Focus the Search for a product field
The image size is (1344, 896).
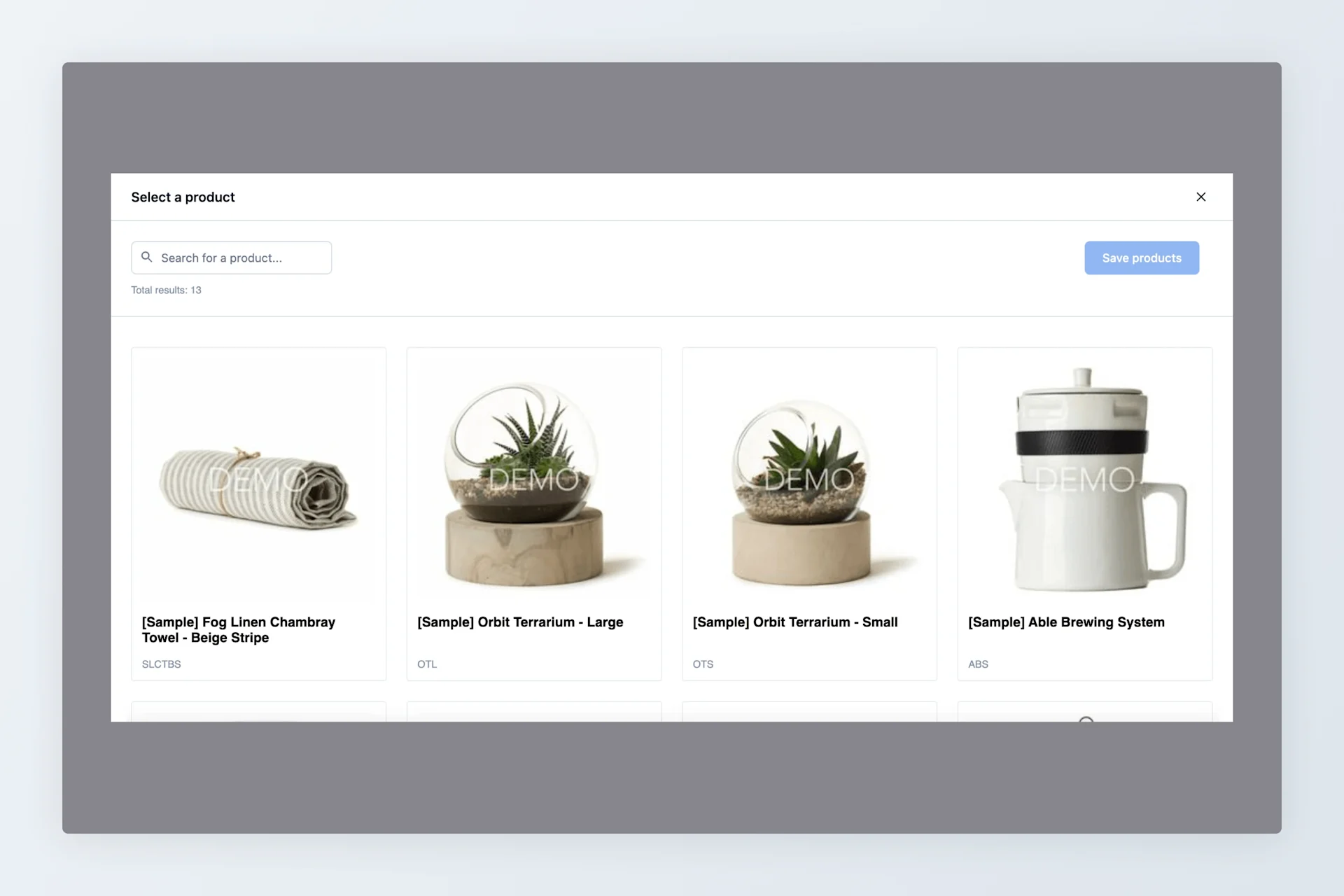point(231,258)
